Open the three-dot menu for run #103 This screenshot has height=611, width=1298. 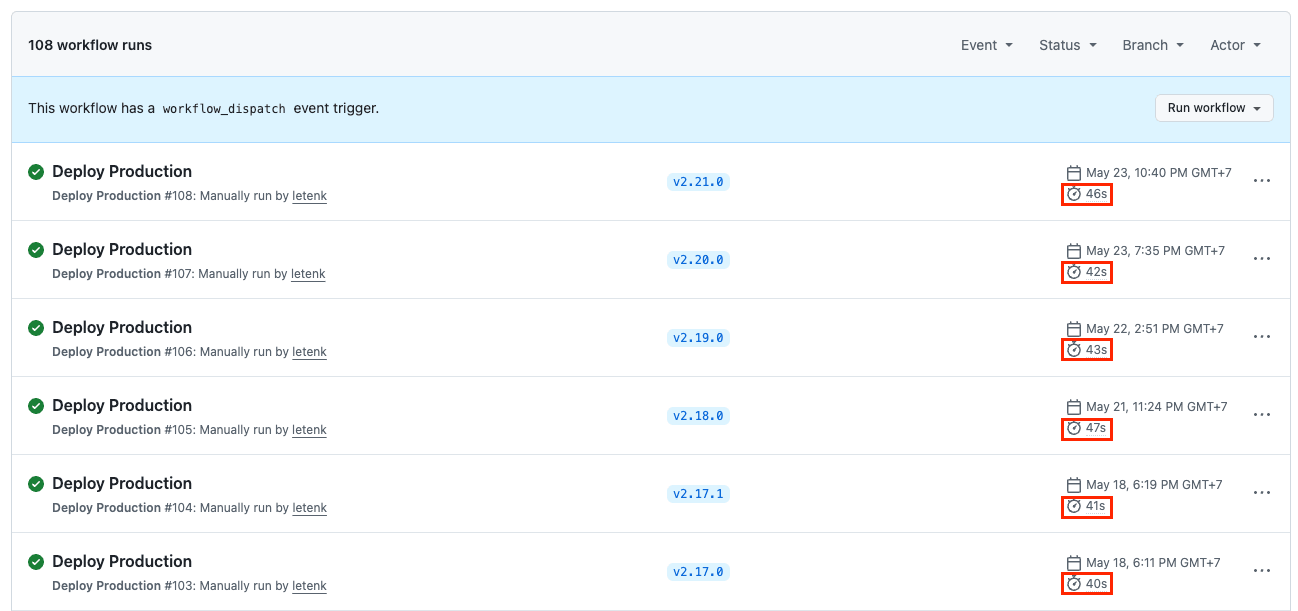pos(1262,571)
